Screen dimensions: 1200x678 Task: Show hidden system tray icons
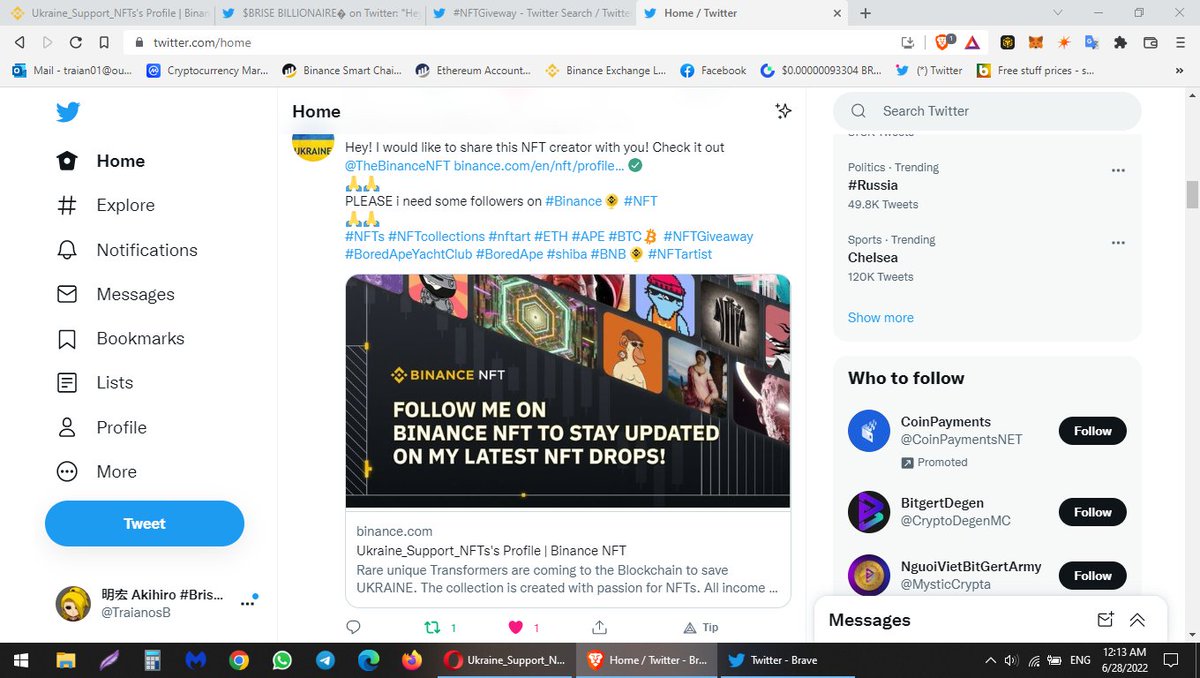point(990,660)
